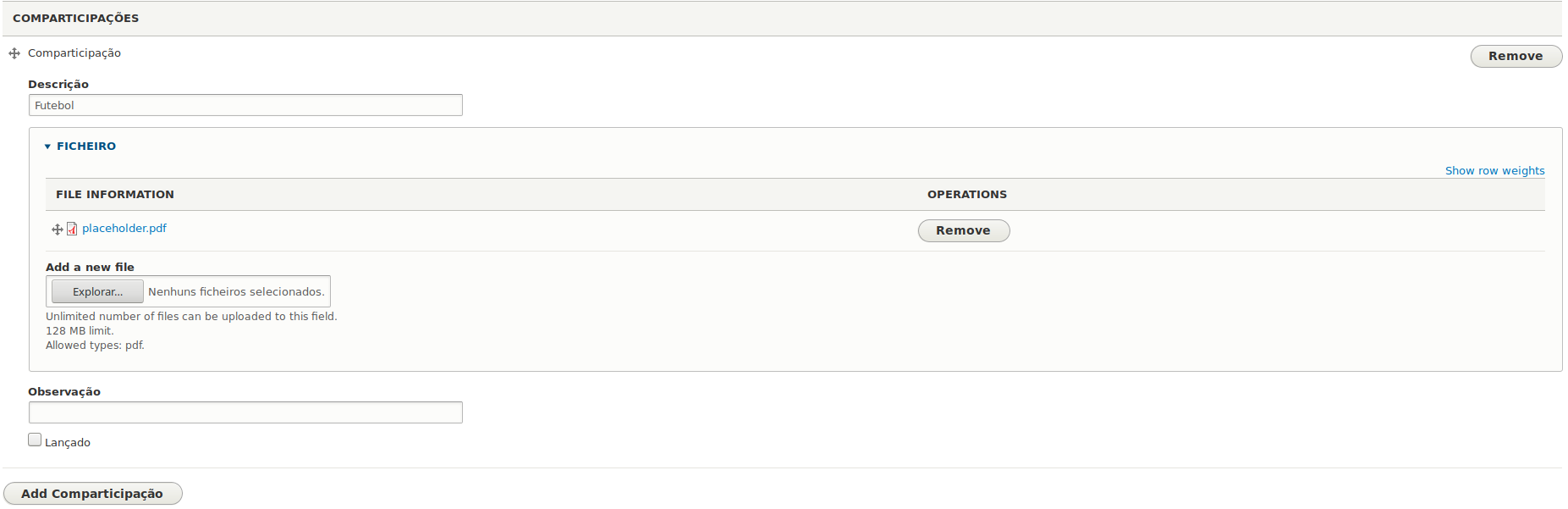The image size is (1568, 509).
Task: Remove the whole Comparticipação entry
Action: point(1516,56)
